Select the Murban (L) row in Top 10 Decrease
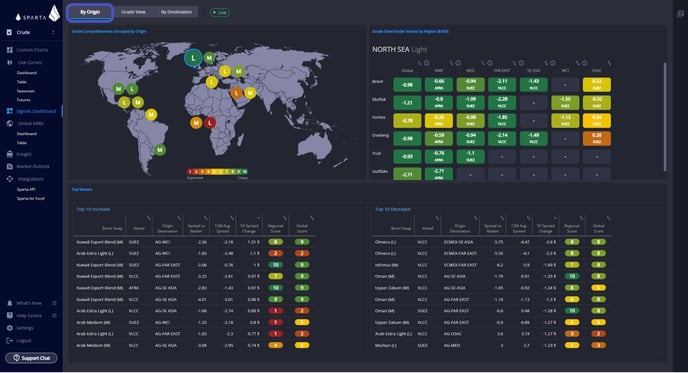Viewport: 688px width, 373px height. [x=491, y=345]
